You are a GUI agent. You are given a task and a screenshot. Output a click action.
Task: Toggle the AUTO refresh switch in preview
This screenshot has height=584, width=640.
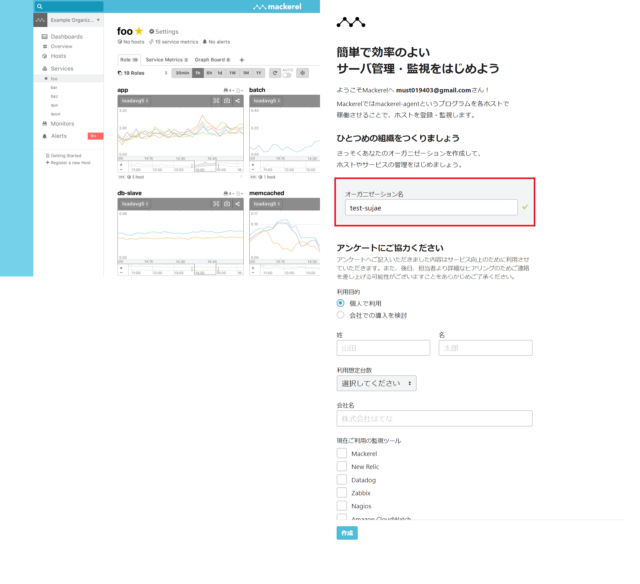point(287,74)
